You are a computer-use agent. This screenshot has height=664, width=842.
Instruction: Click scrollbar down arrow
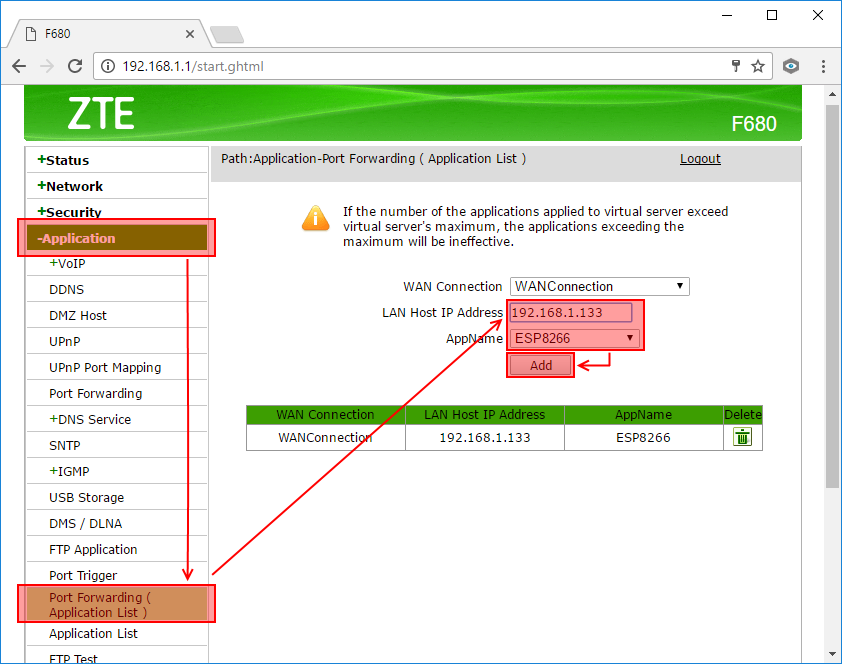pyautogui.click(x=832, y=654)
